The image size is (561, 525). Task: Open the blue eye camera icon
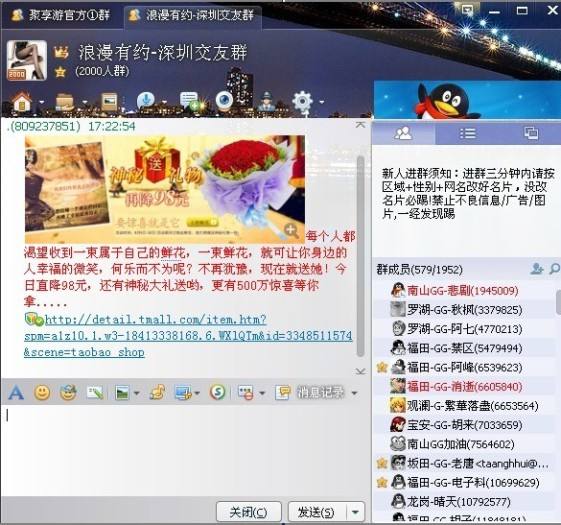pos(225,101)
